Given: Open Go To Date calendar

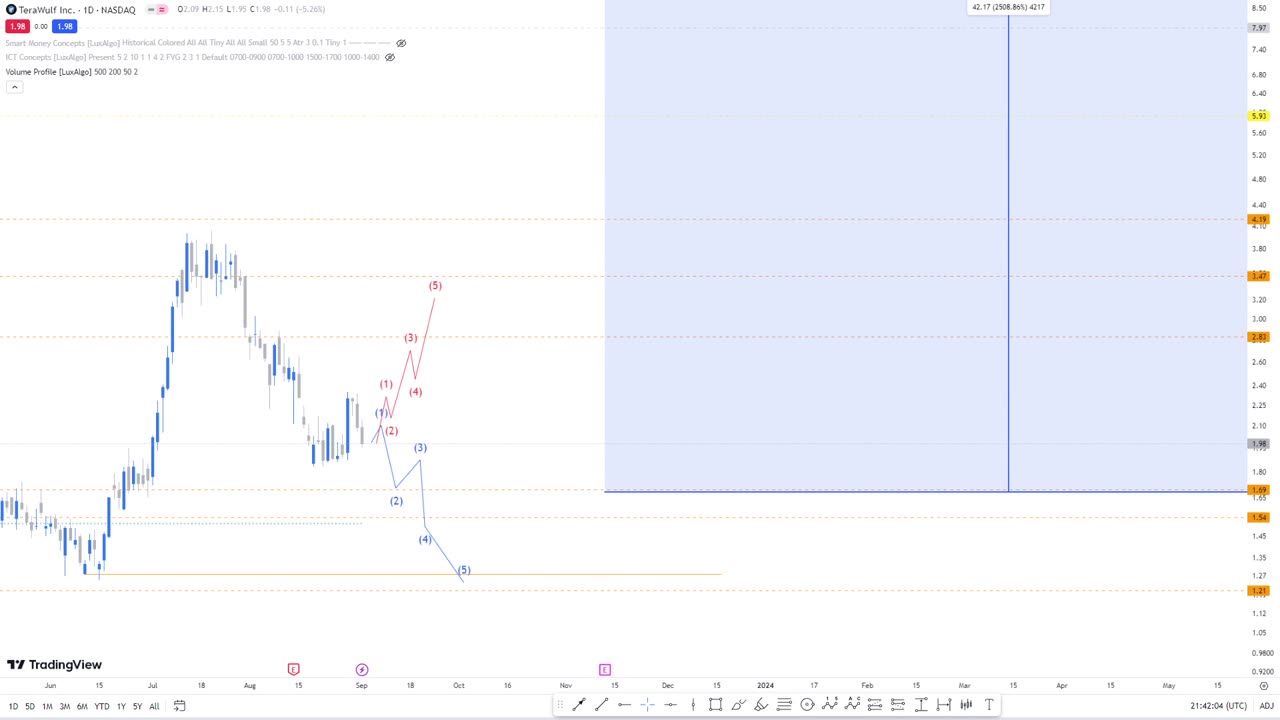Looking at the screenshot, I should 180,706.
